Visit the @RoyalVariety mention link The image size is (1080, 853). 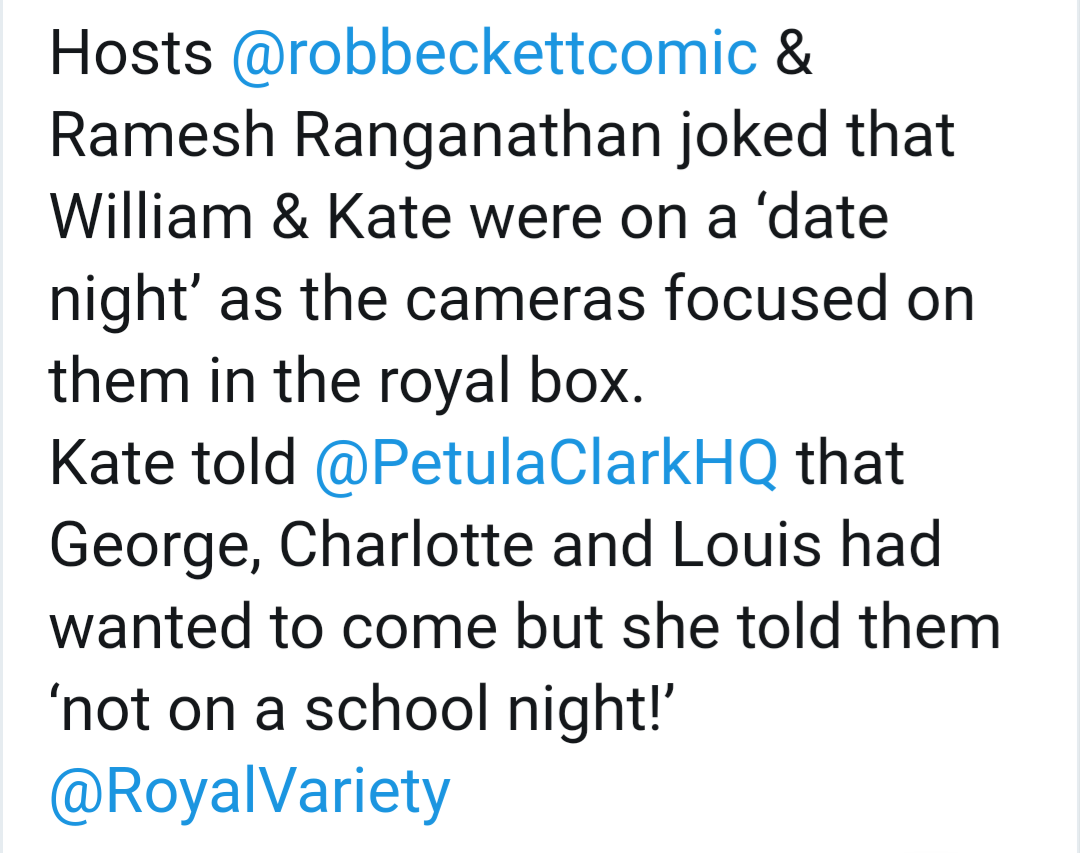[x=250, y=790]
